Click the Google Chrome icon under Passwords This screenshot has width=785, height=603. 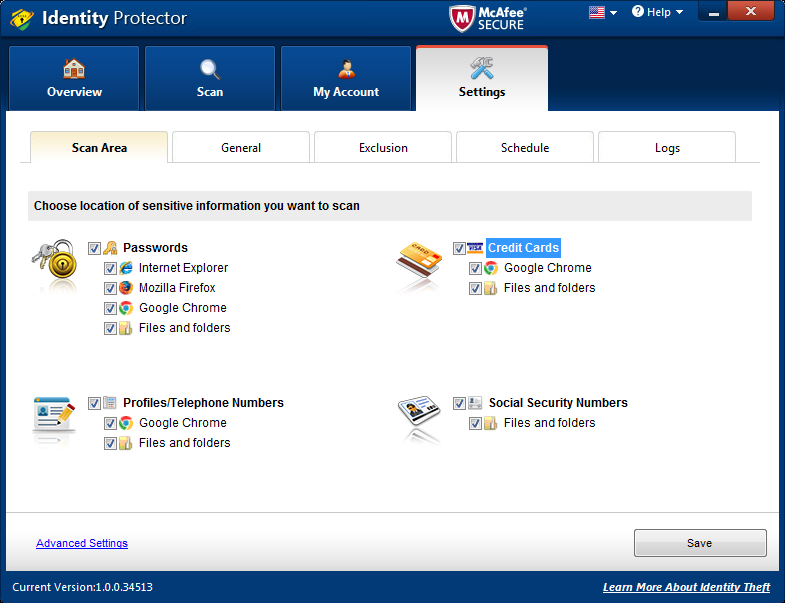click(x=126, y=308)
